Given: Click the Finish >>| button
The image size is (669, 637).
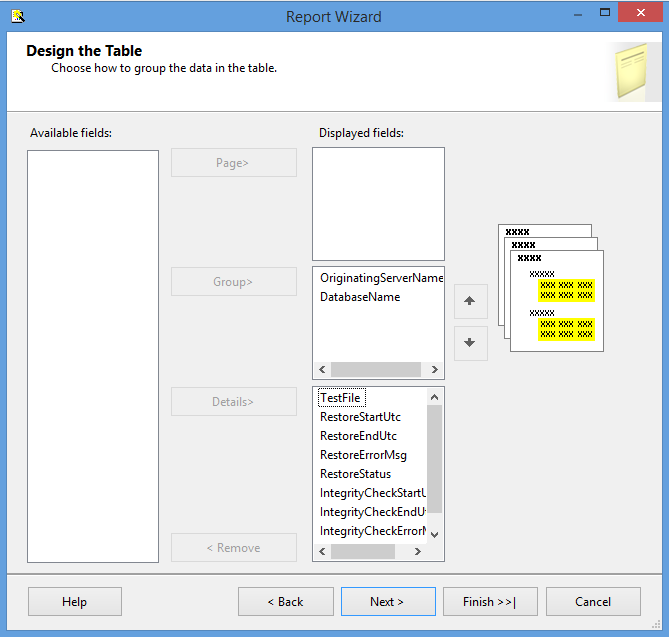Looking at the screenshot, I should (x=490, y=602).
